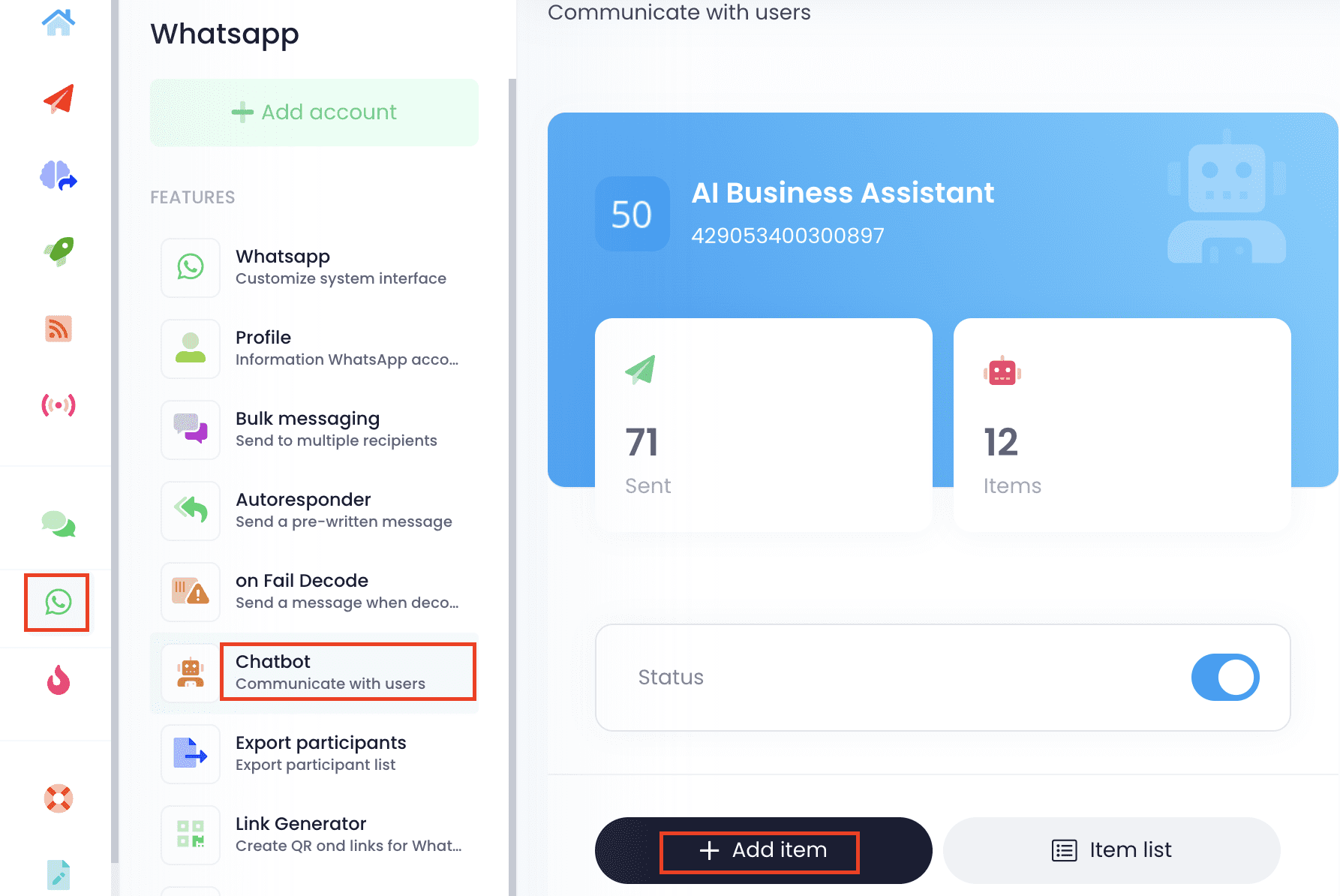Open the Autoresponder feature

click(x=314, y=510)
